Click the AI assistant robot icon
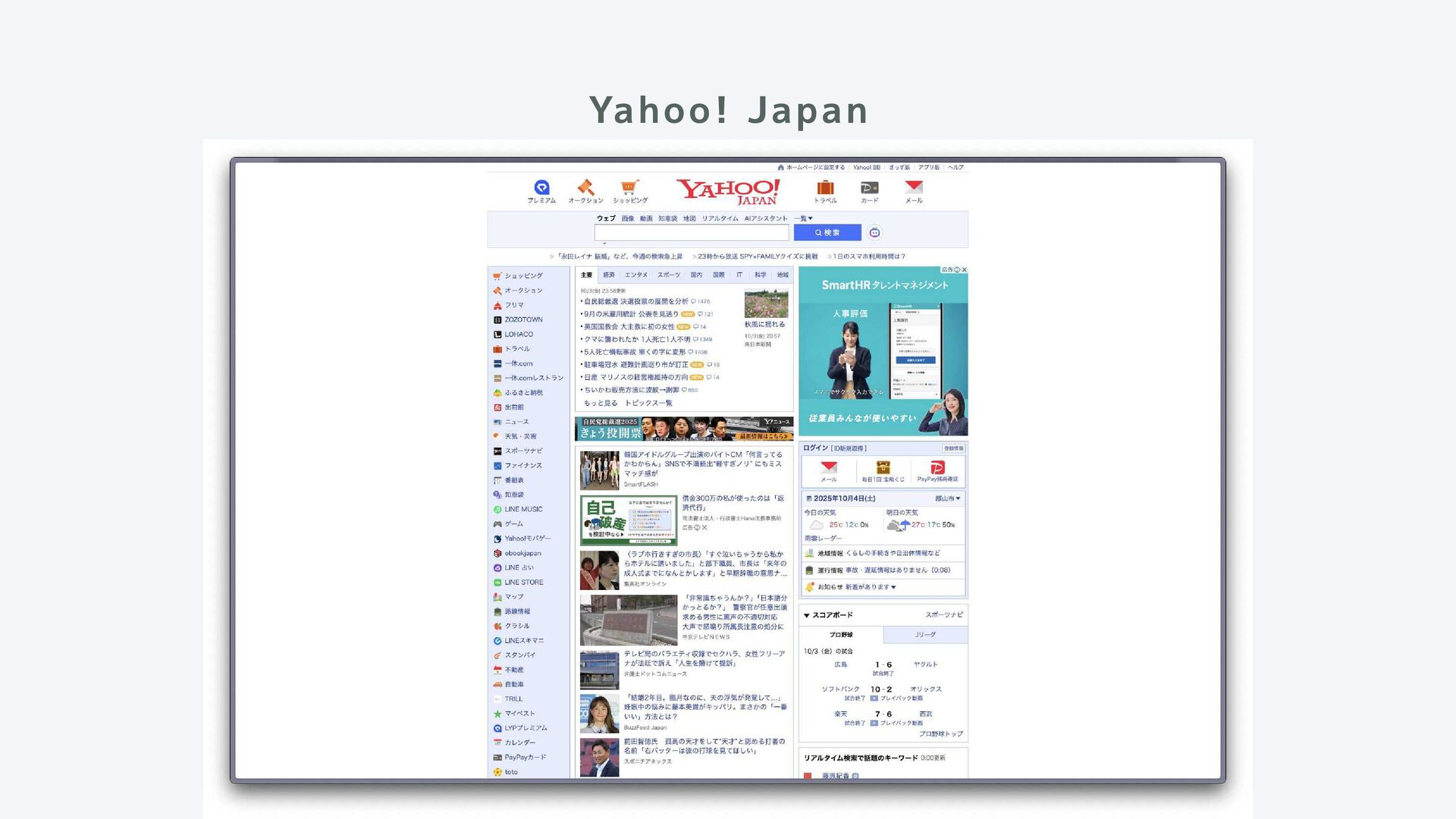The image size is (1456, 819). coord(874,233)
